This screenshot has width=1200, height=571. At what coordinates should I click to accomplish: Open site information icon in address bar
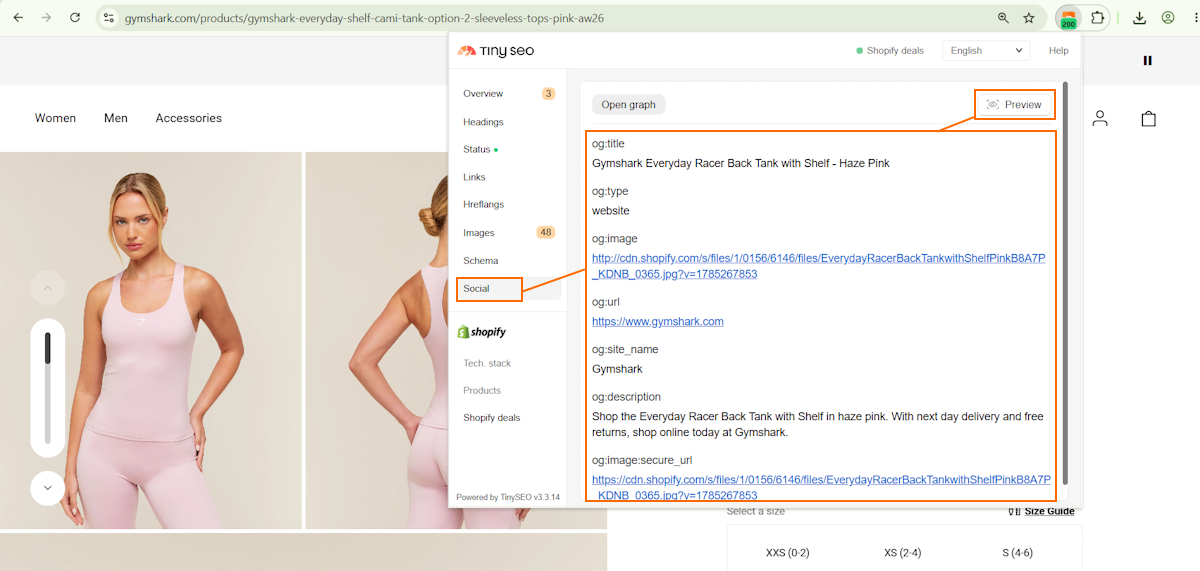[x=109, y=18]
